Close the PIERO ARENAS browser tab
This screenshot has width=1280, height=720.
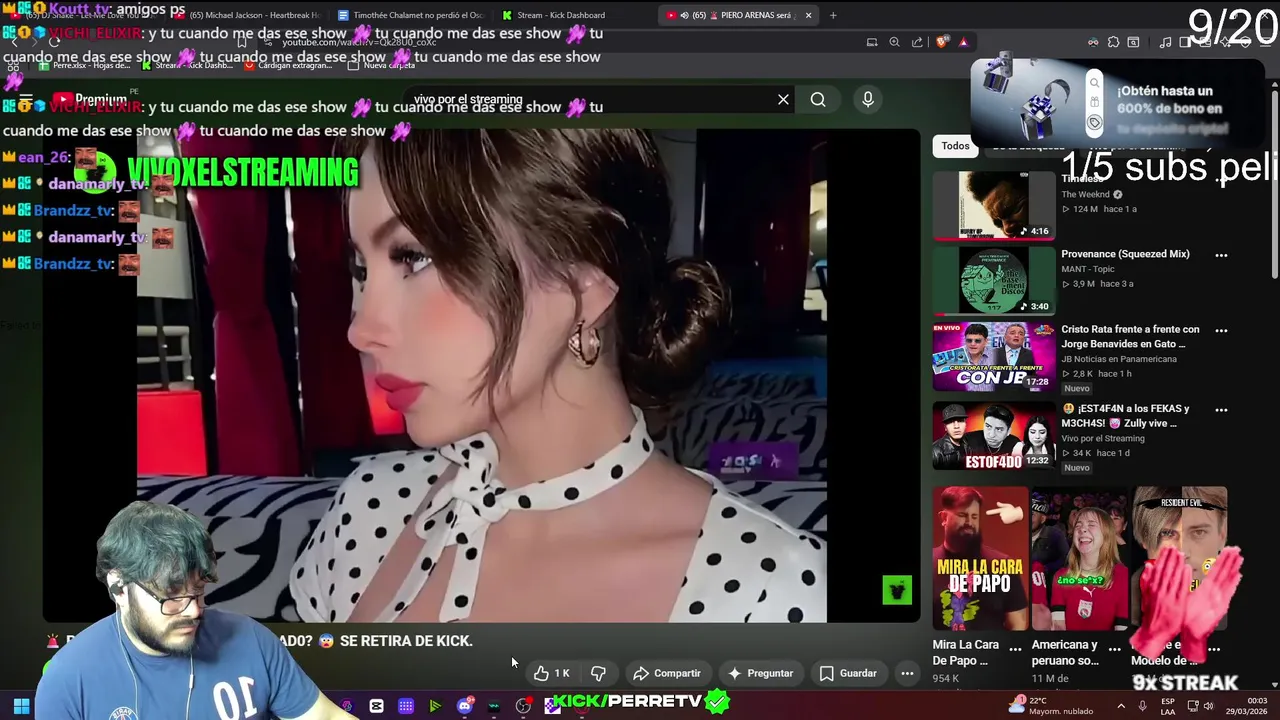point(808,15)
